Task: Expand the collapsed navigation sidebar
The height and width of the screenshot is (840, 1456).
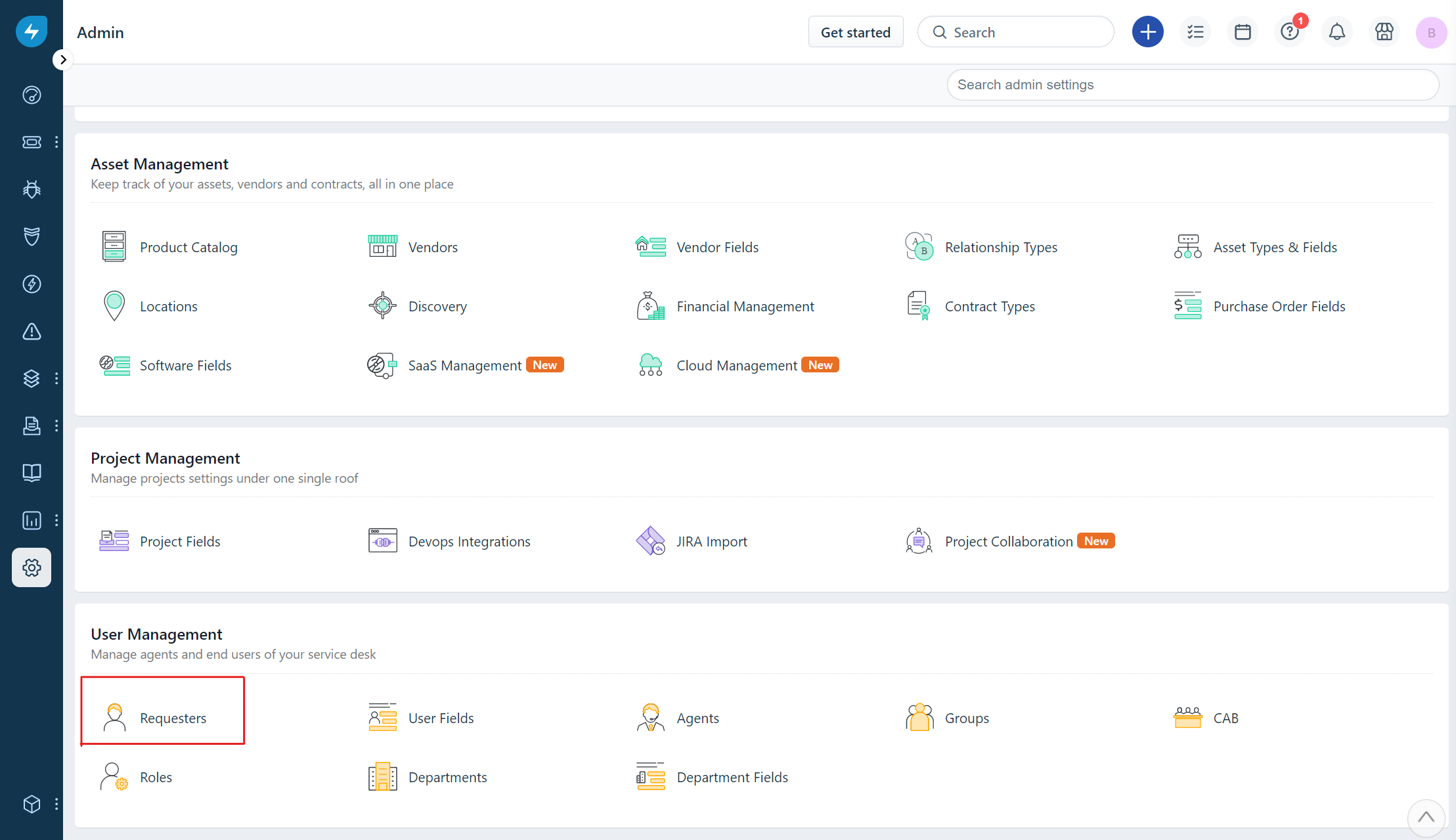Action: (x=63, y=59)
